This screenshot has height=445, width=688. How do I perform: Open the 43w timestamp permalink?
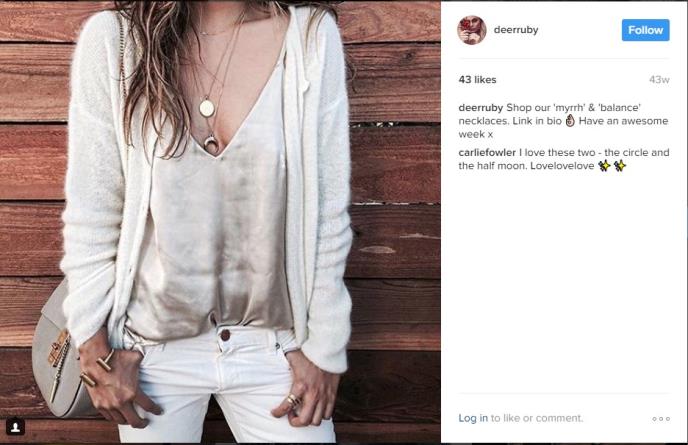pyautogui.click(x=659, y=80)
